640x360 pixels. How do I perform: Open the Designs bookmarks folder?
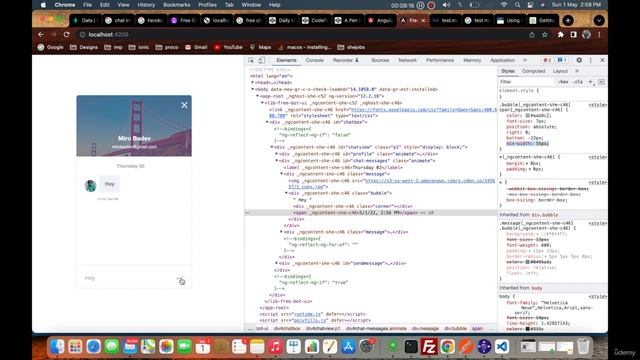pos(84,47)
